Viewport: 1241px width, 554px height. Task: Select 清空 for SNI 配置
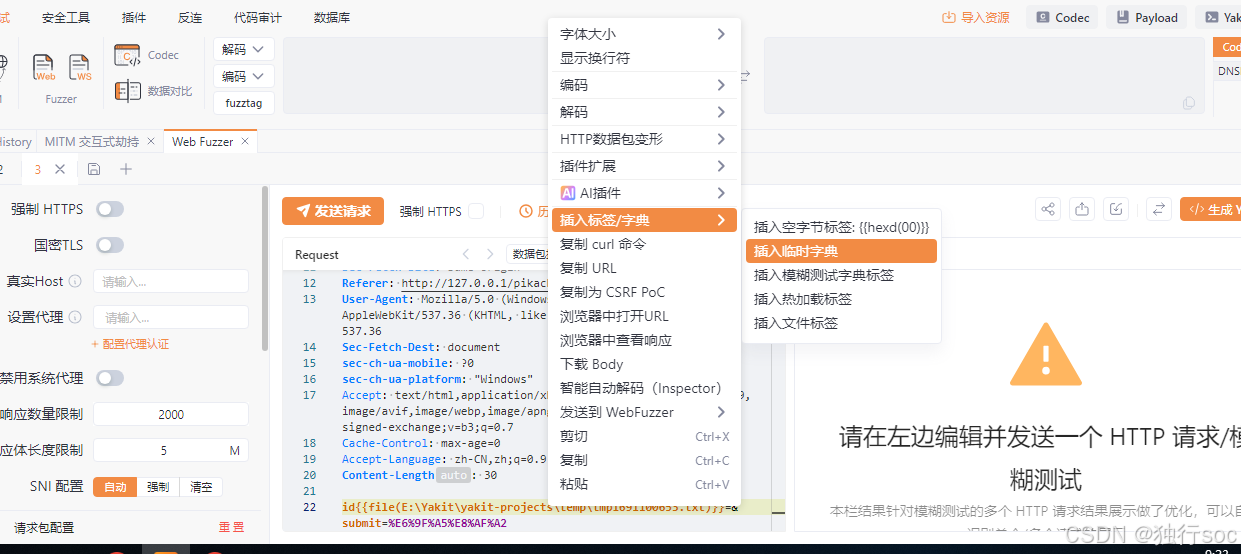[201, 487]
